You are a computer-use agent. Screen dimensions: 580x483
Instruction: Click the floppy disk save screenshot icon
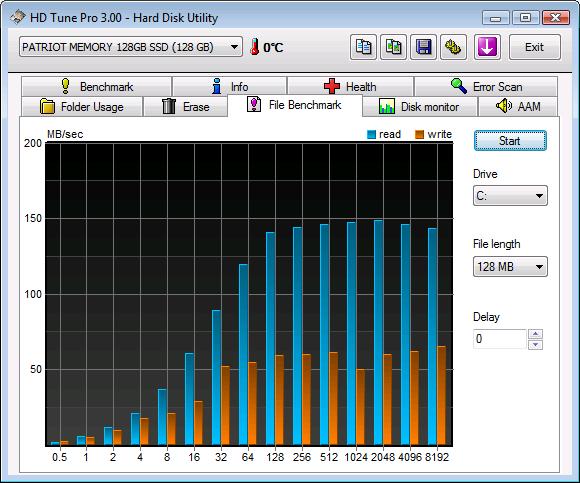(423, 47)
